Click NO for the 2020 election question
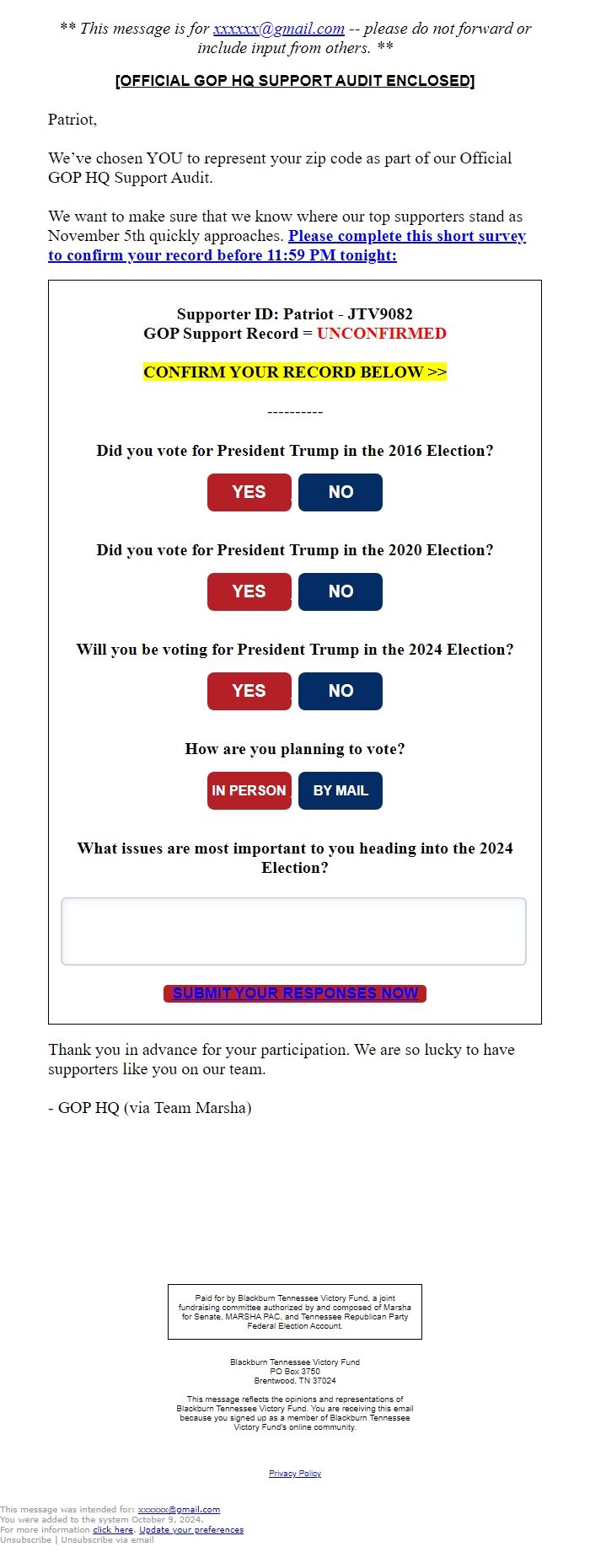Image resolution: width=590 pixels, height=1568 pixels. (341, 591)
